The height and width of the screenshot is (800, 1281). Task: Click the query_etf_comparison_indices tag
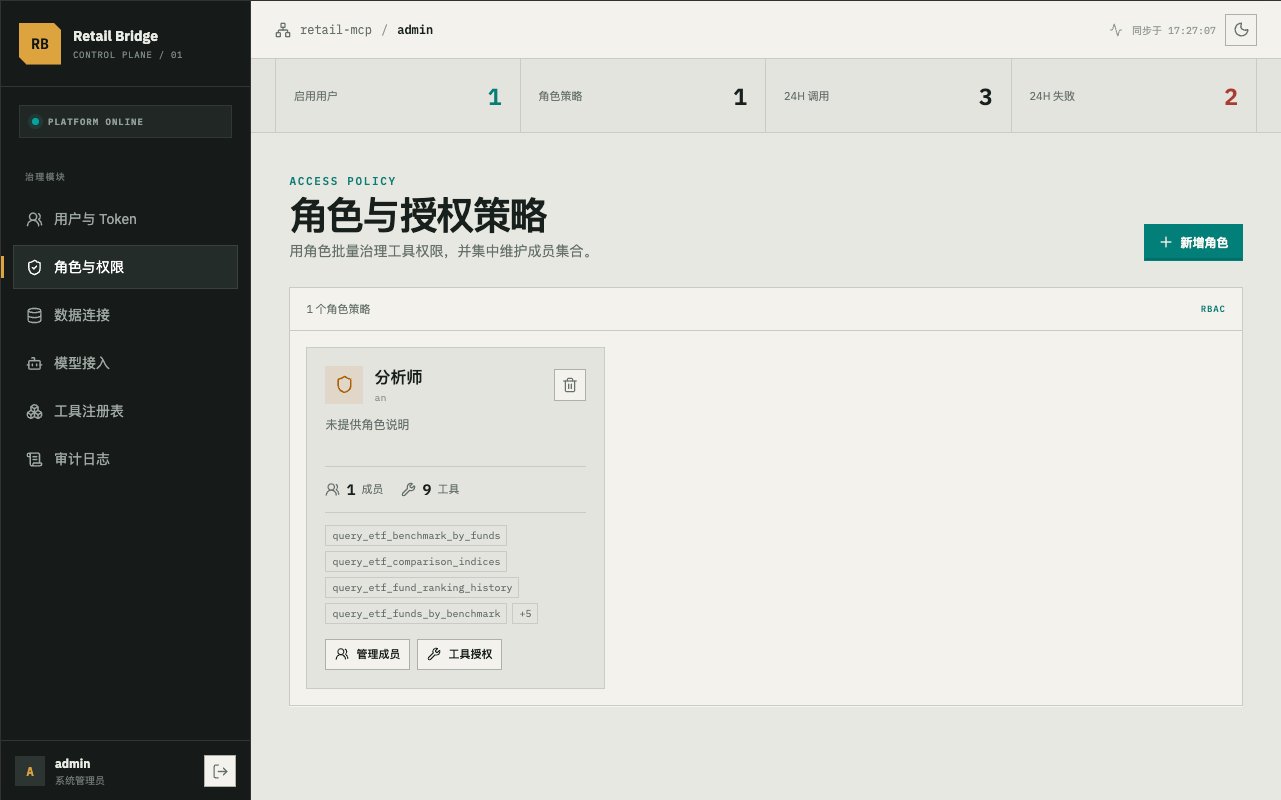pyautogui.click(x=416, y=561)
